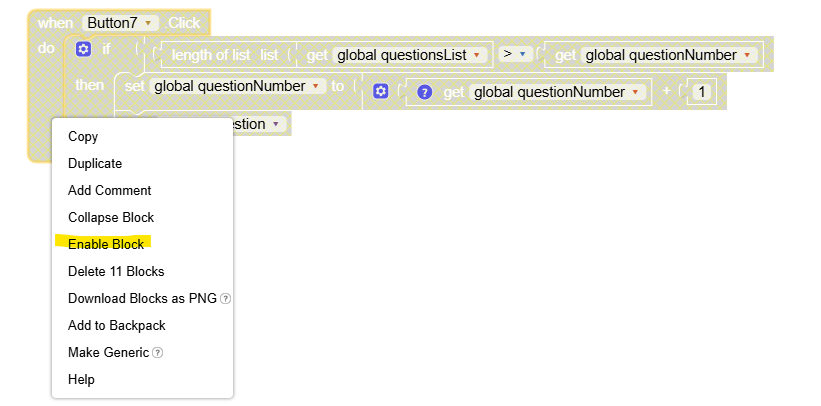Expand the global questionsList variable dropdown

[476, 55]
